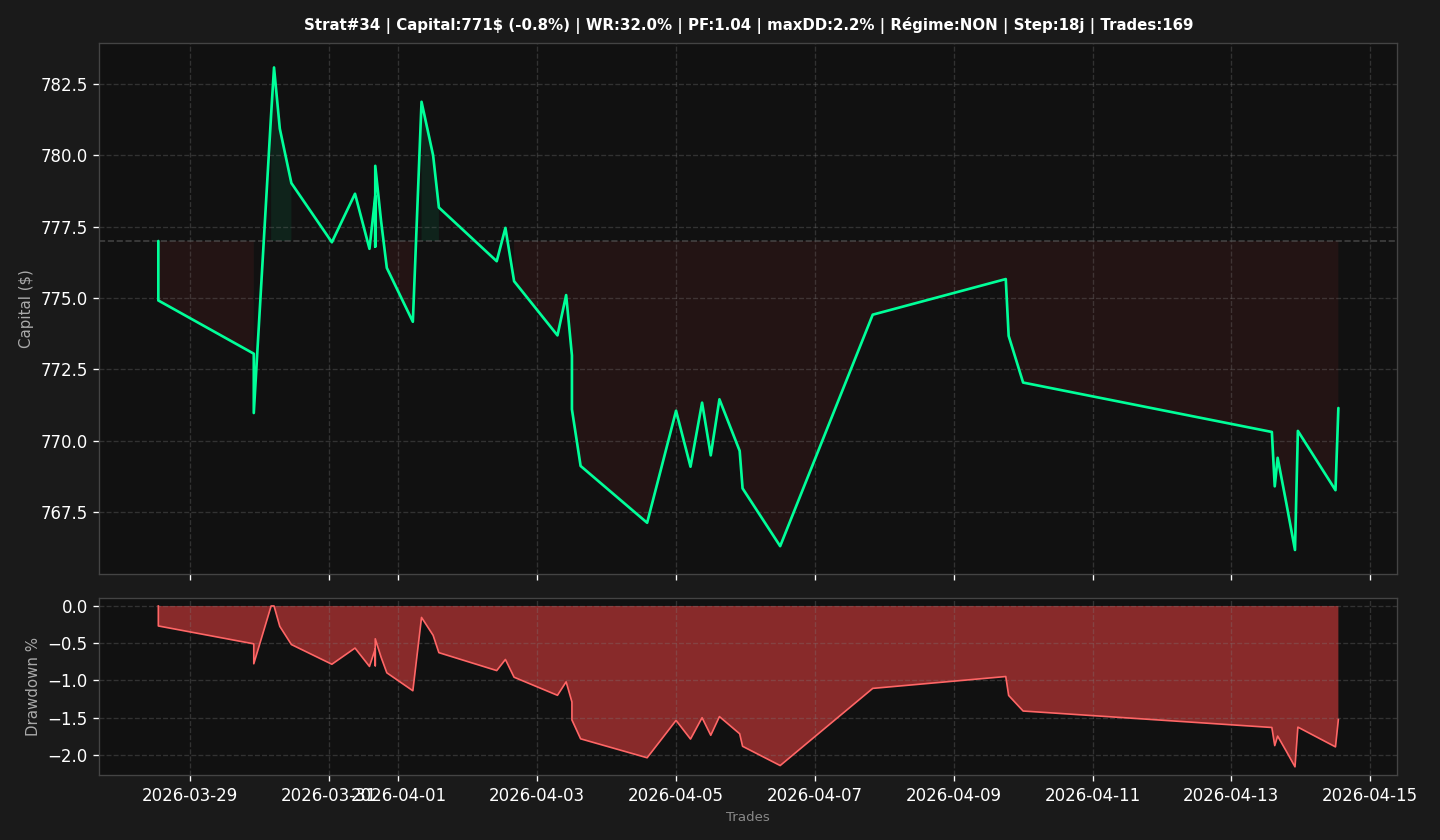Click the 2026-04-05 date tick label
The height and width of the screenshot is (840, 1440).
[676, 795]
